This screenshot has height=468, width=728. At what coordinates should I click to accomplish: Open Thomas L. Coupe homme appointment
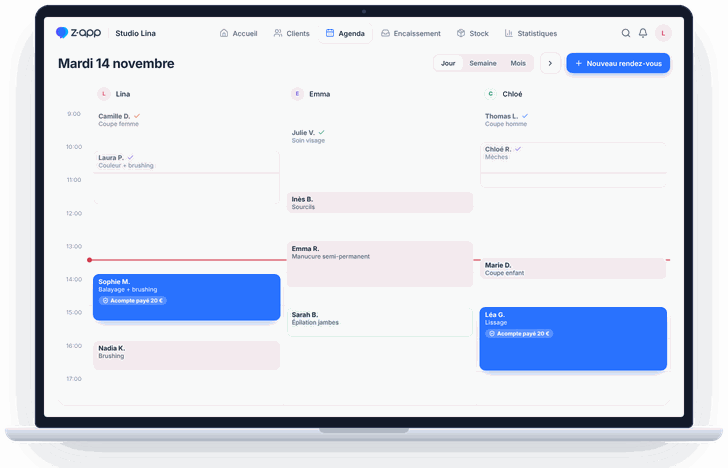(573, 120)
